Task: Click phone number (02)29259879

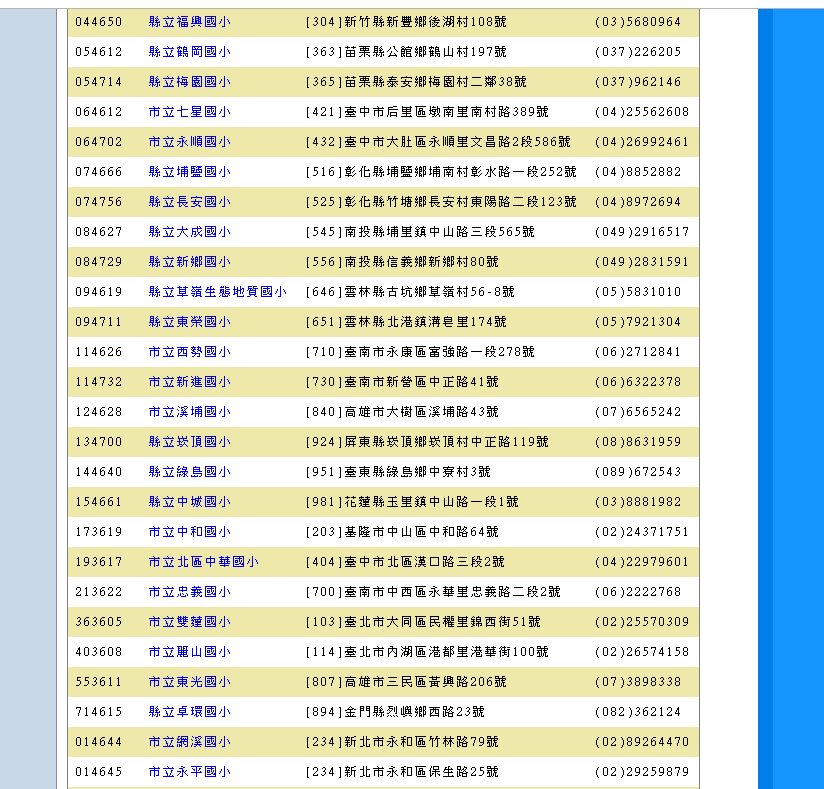Action: (x=642, y=772)
